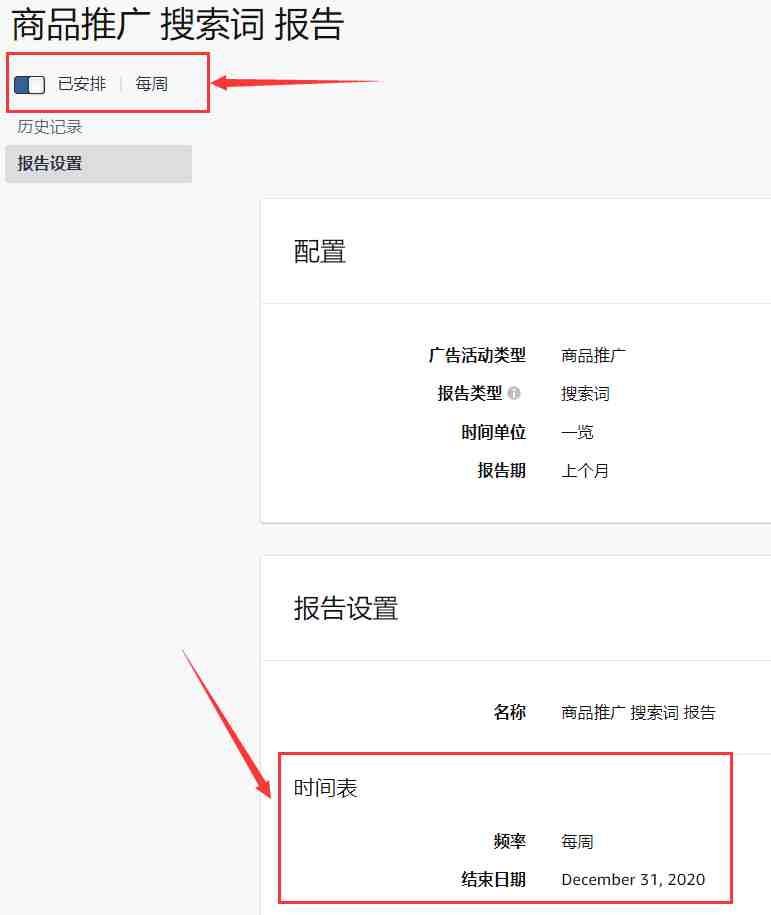Click the 一览 time unit value
This screenshot has height=915, width=771.
click(x=577, y=432)
